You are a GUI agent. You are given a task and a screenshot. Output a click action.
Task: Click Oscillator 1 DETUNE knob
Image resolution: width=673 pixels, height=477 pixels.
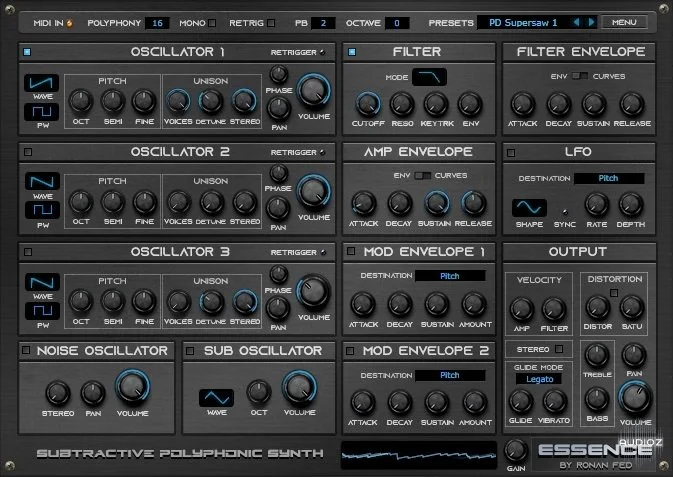211,101
